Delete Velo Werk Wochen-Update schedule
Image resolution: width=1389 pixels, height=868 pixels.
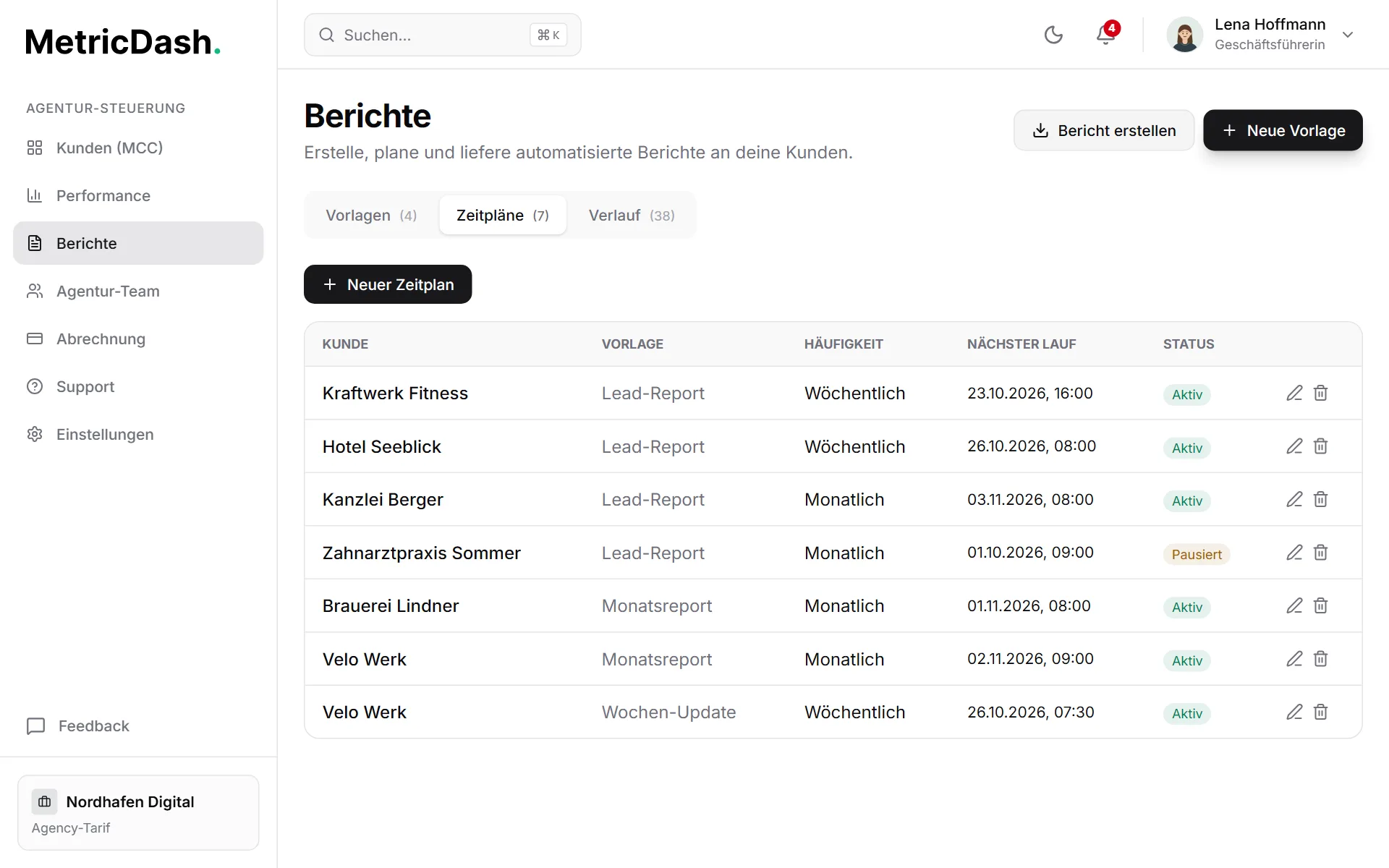point(1320,712)
